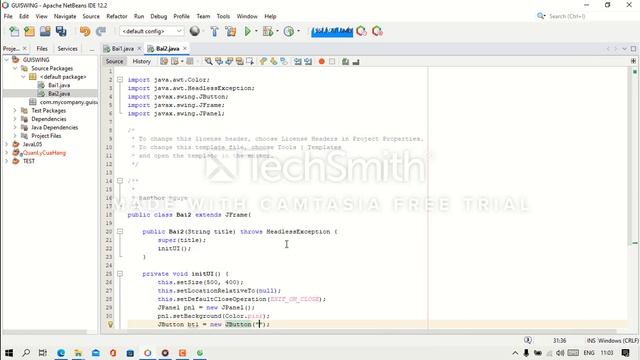Image resolution: width=640 pixels, height=360 pixels.
Task: Open the Tools menu
Action: click(x=223, y=16)
